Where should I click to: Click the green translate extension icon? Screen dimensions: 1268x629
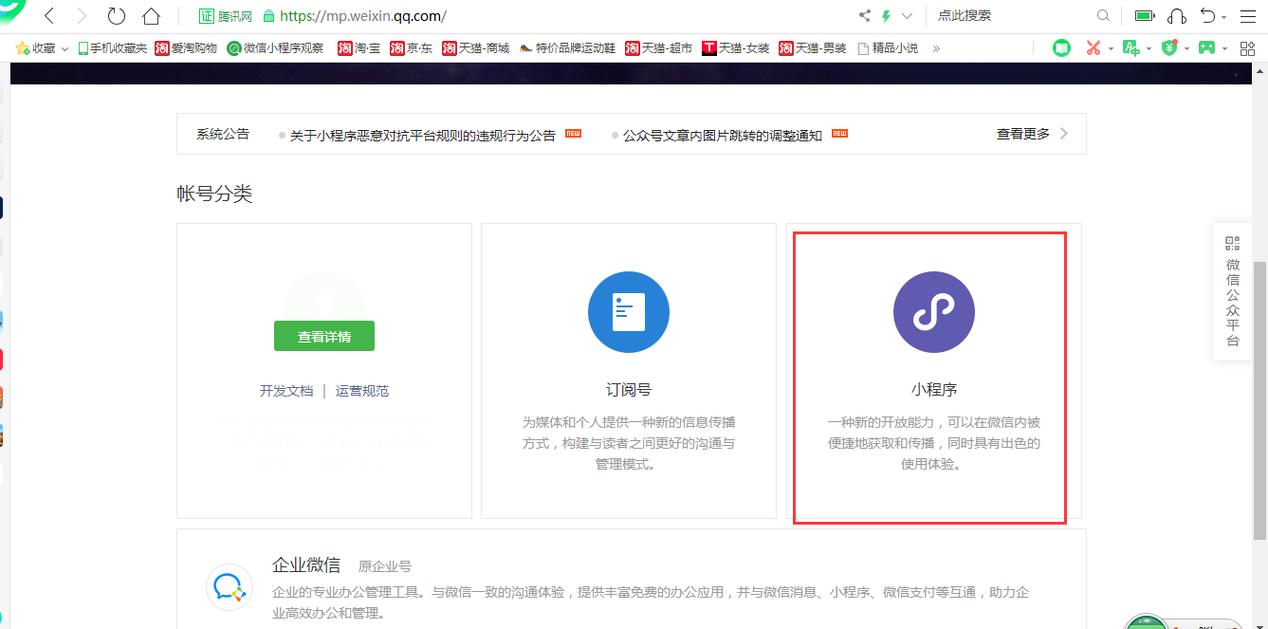[1131, 48]
